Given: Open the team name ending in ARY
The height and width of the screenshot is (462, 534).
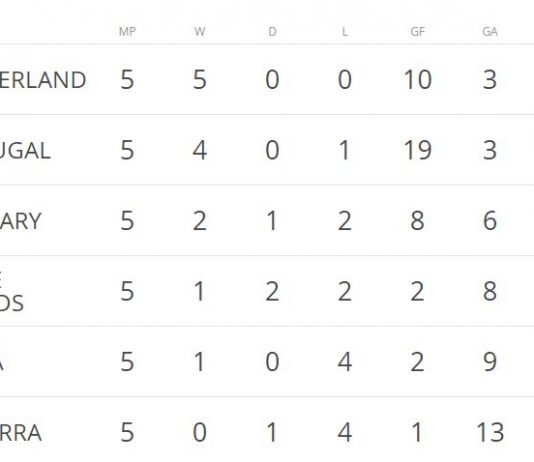Looking at the screenshot, I should click(20, 221).
